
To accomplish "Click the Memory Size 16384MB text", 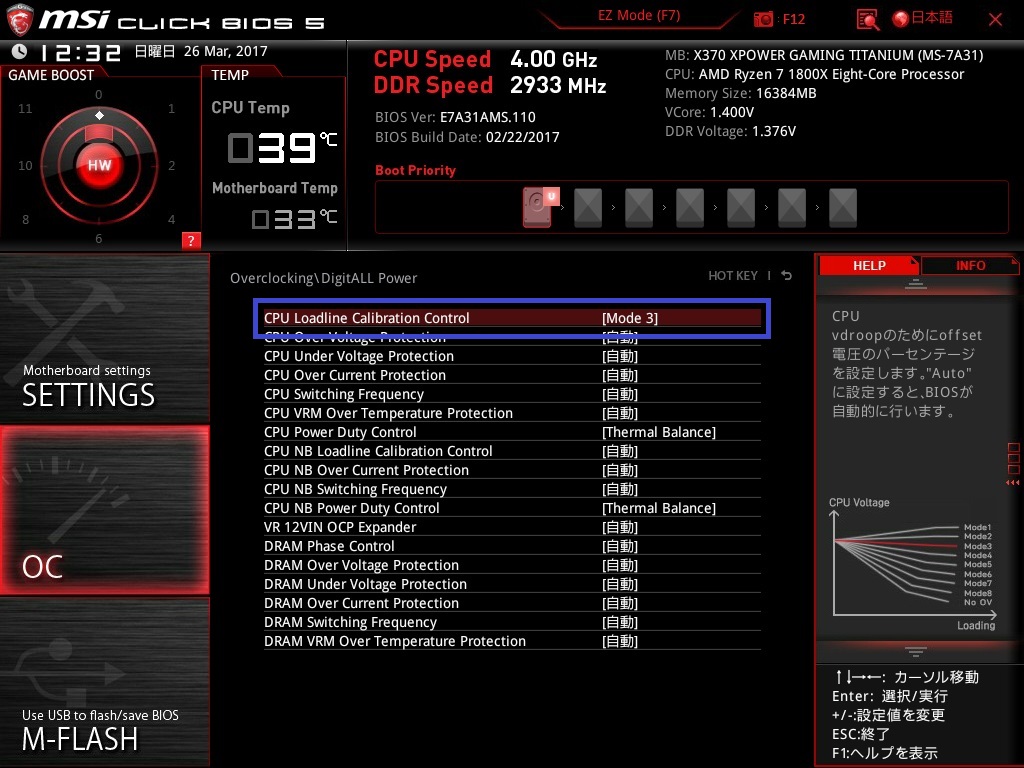I will click(741, 93).
